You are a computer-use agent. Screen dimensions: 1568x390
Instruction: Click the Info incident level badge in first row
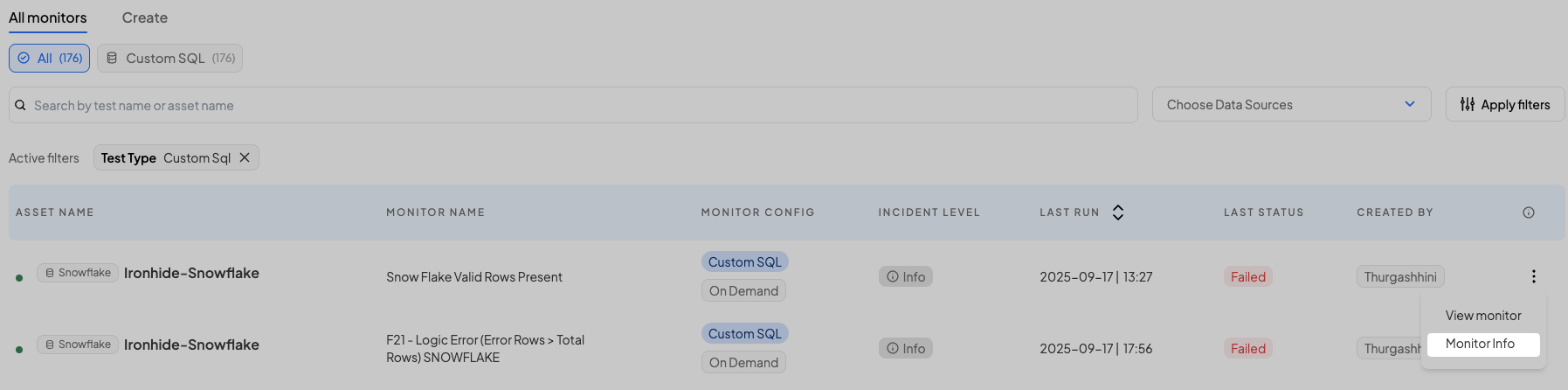click(x=906, y=277)
